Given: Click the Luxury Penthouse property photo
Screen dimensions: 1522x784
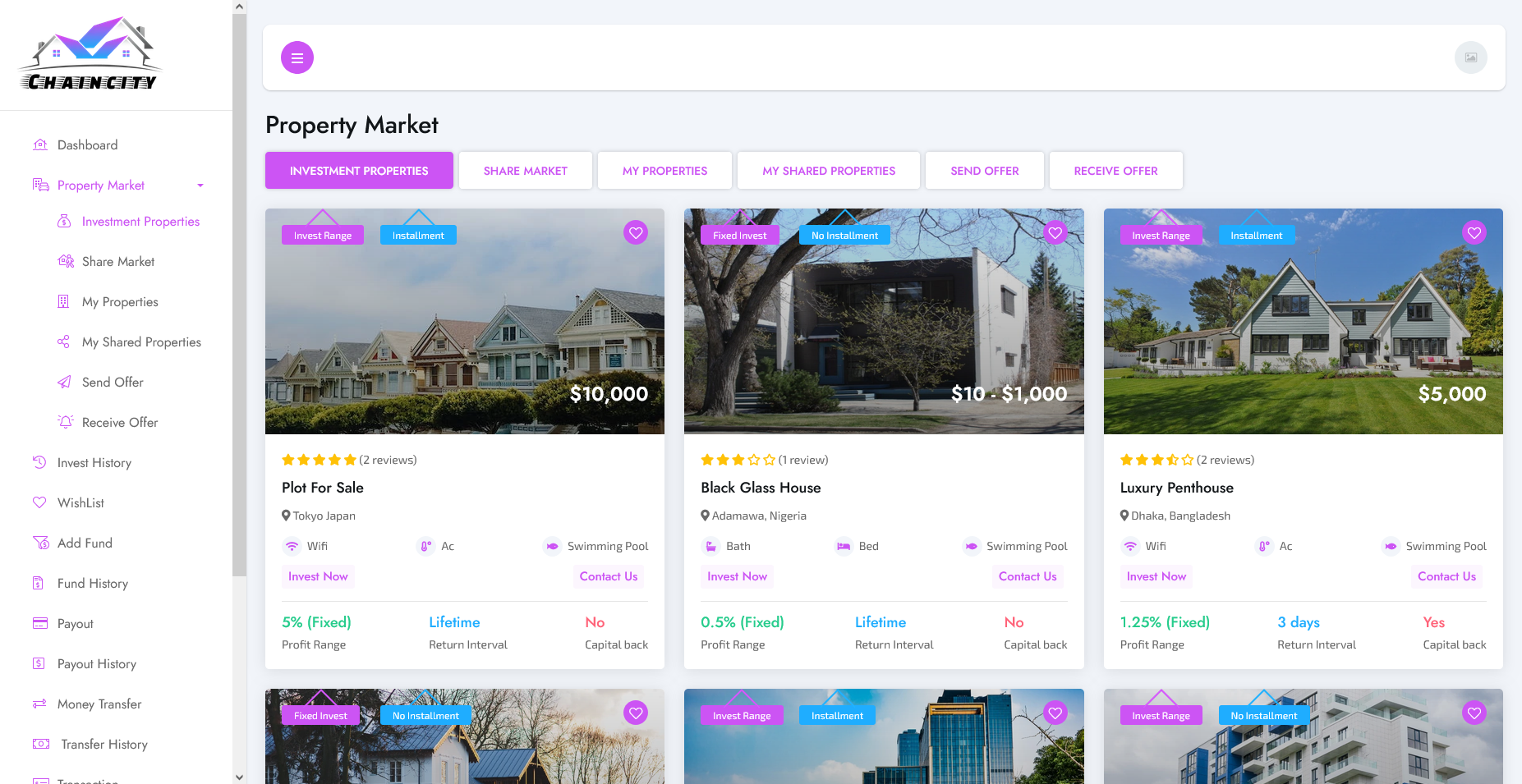Looking at the screenshot, I should [1304, 322].
